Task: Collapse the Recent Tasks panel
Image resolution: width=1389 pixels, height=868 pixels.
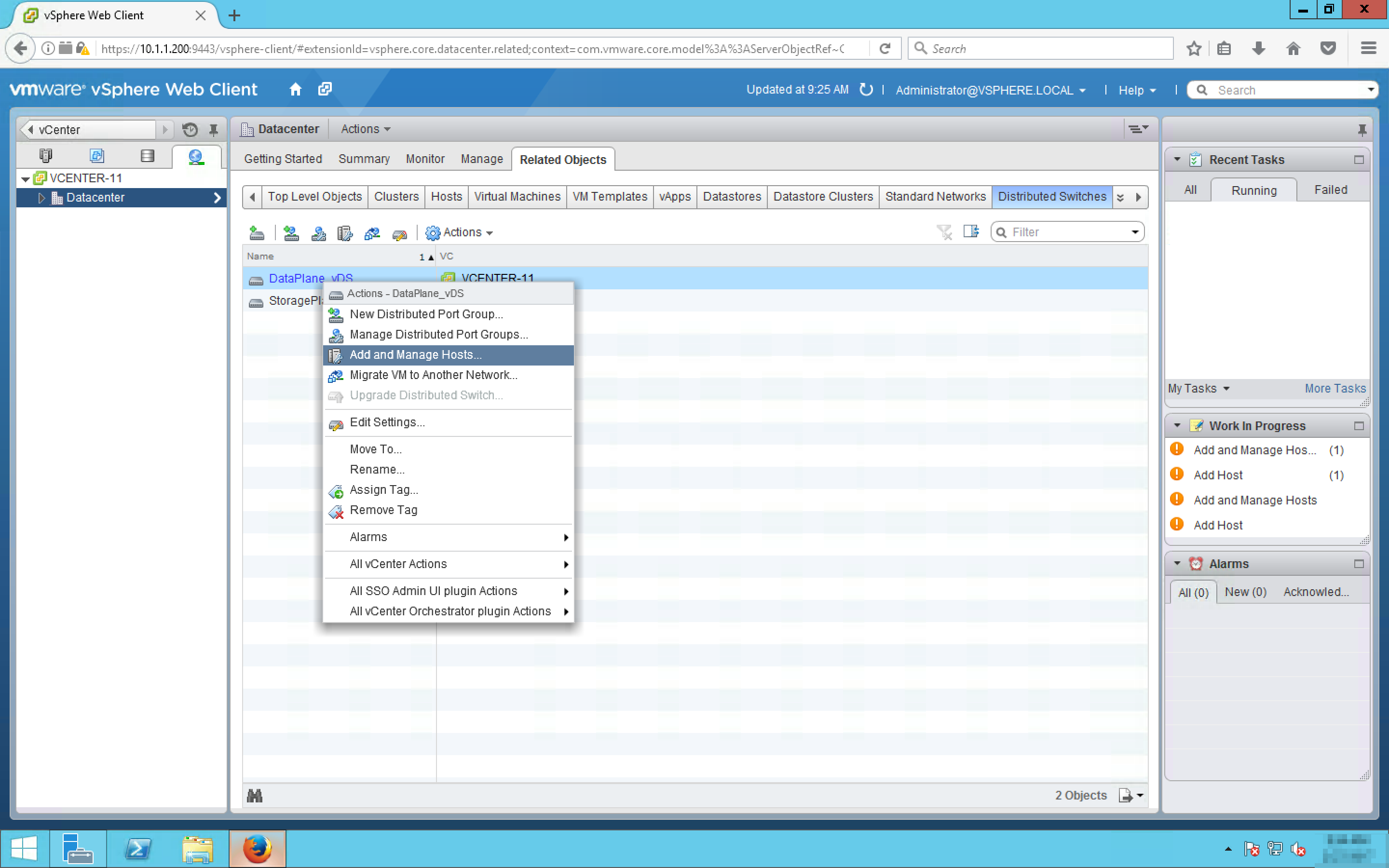Action: pos(1177,160)
